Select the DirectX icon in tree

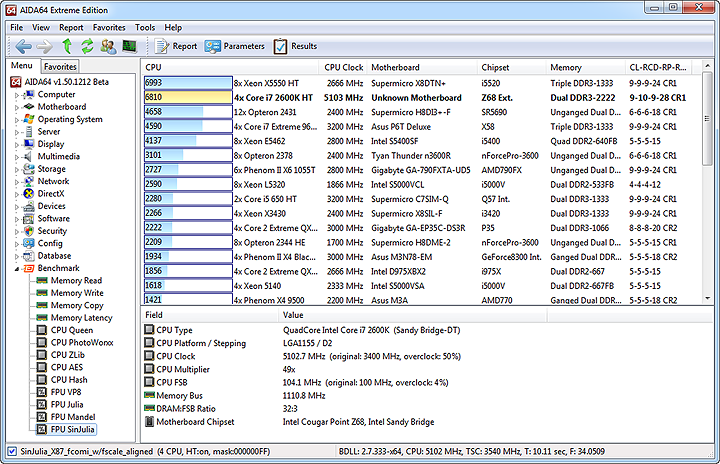click(x=29, y=193)
